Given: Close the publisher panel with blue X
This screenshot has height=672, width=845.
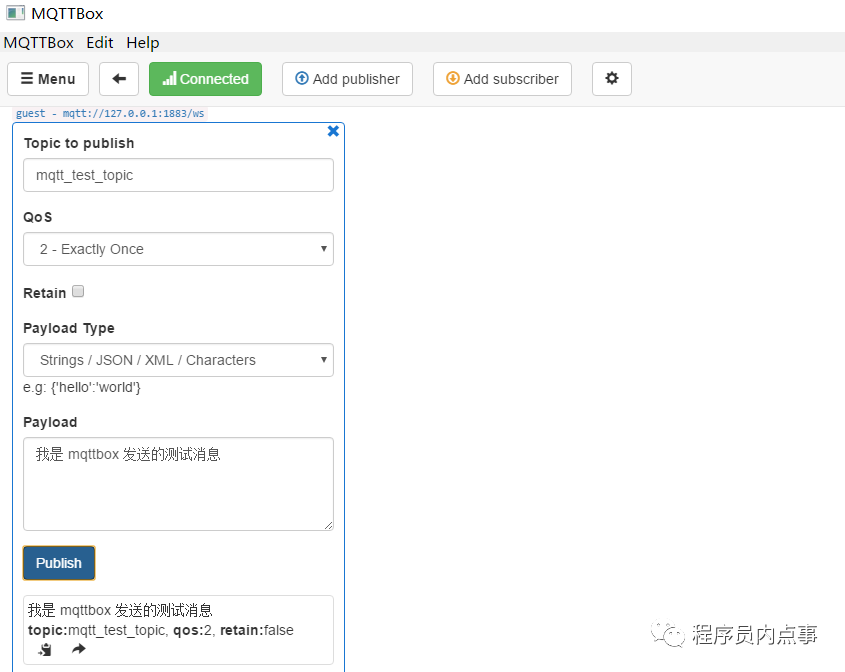Looking at the screenshot, I should coord(333,130).
